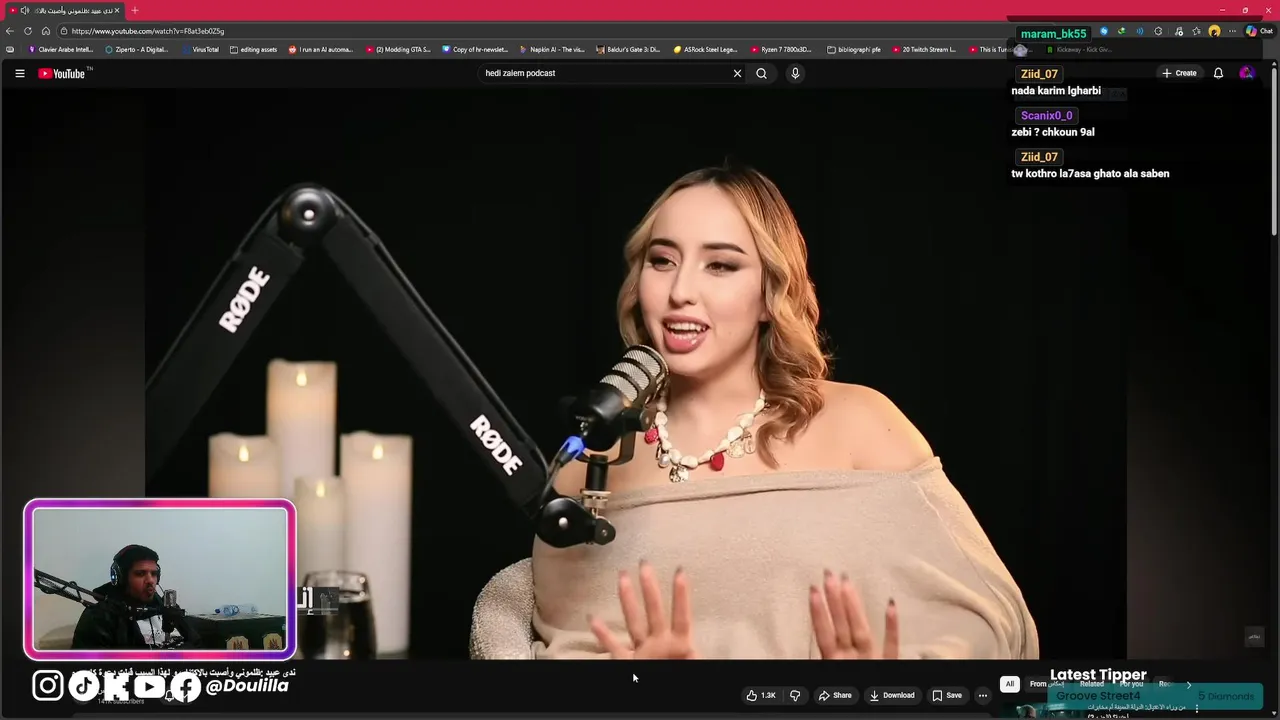Select the For you filter chip
This screenshot has width=1280, height=720.
(1131, 684)
